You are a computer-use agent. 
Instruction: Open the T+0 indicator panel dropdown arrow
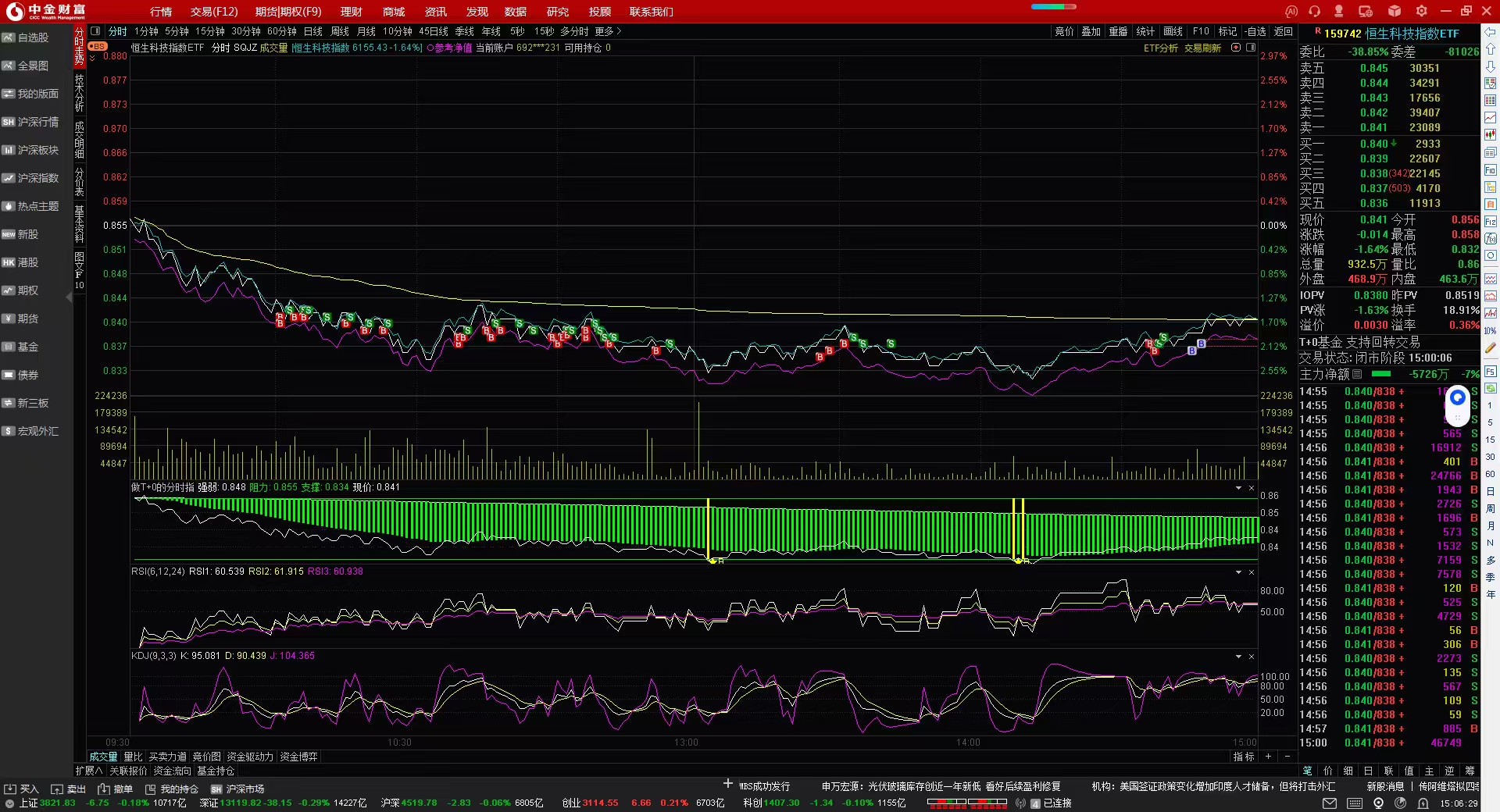pyautogui.click(x=1238, y=488)
